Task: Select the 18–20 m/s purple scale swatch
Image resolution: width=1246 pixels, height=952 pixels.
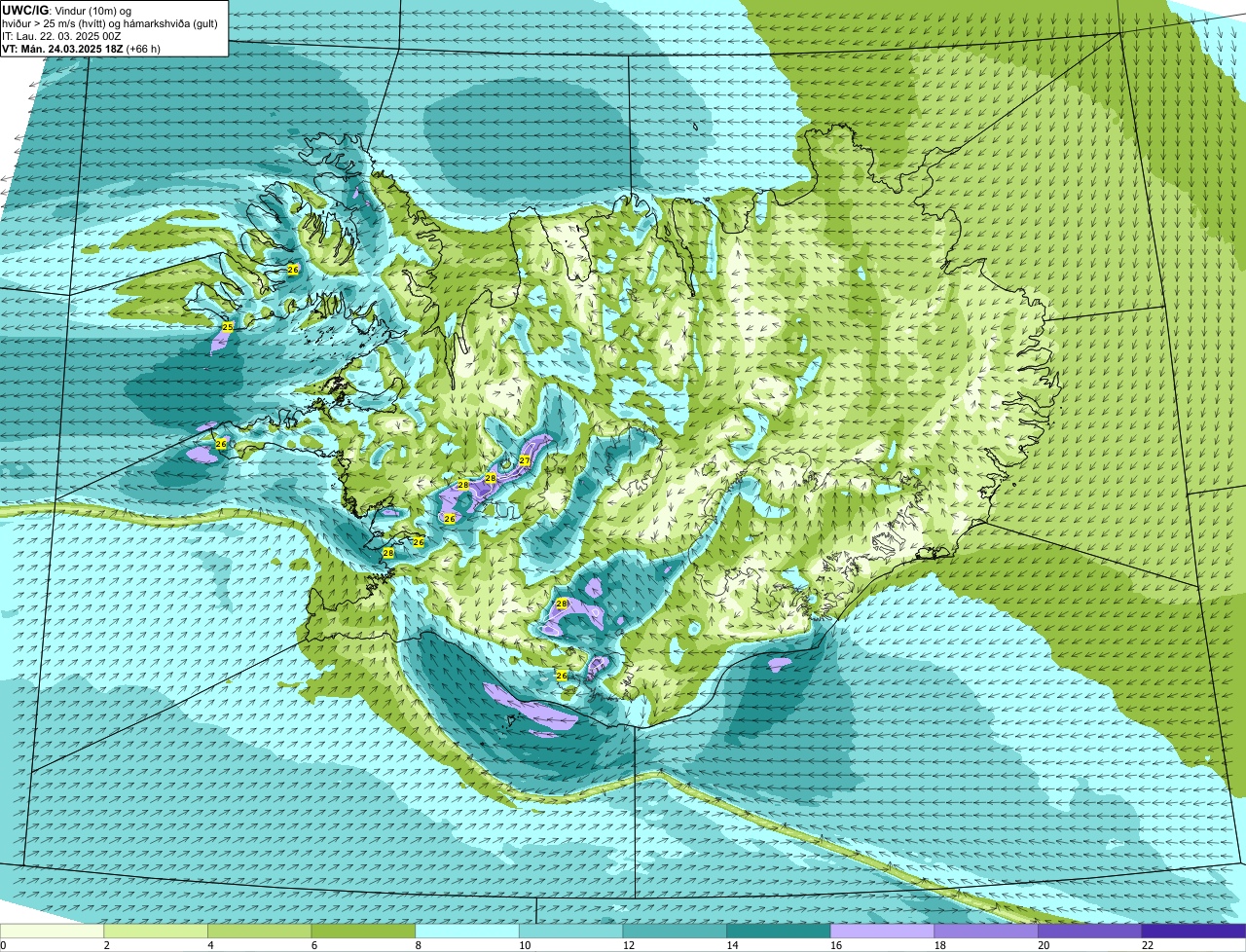Action: point(986,932)
